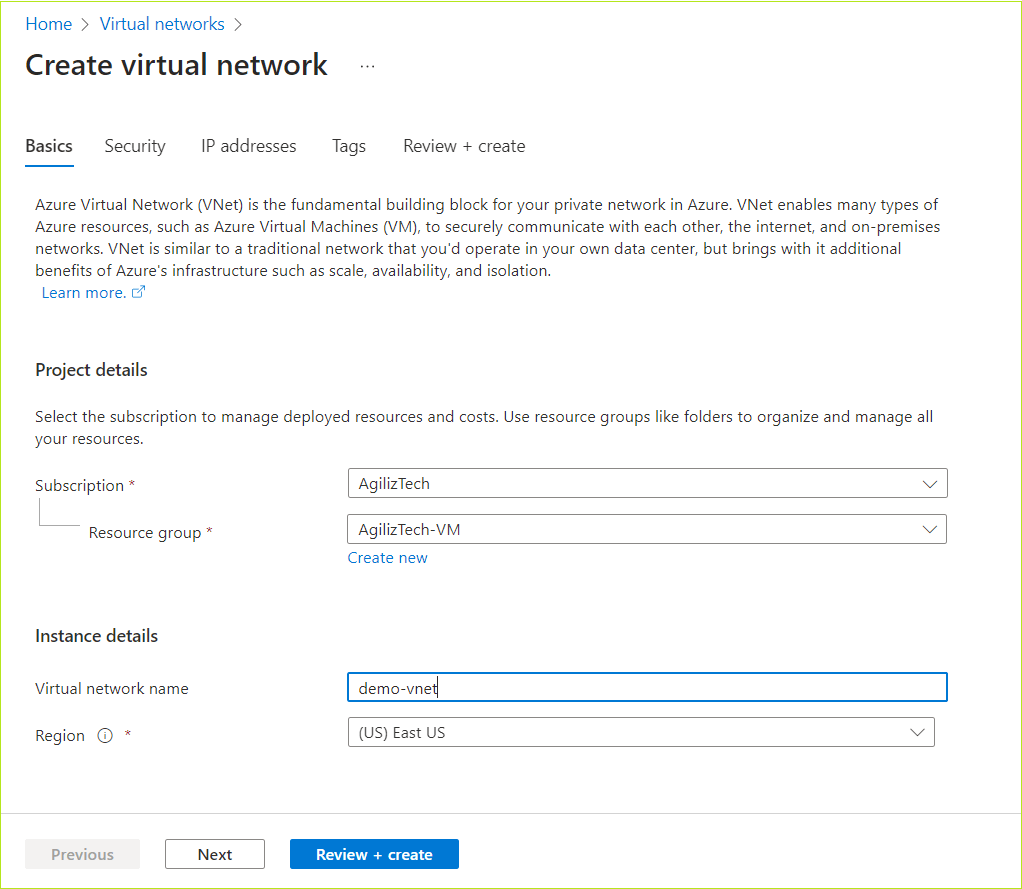Navigate to Virtual networks via breadcrumb
This screenshot has height=889, width=1022.
(x=161, y=23)
